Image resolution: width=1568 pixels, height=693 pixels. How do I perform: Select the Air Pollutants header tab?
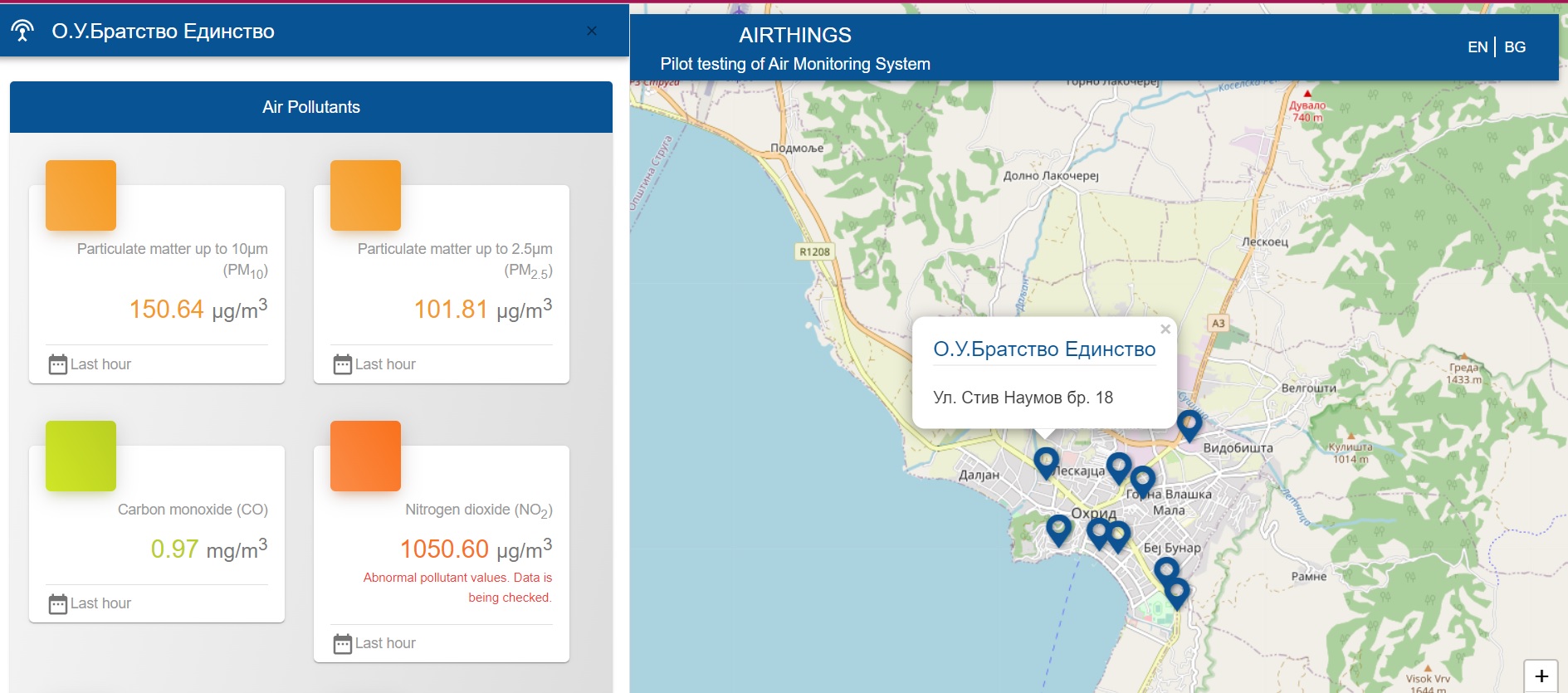(x=311, y=107)
